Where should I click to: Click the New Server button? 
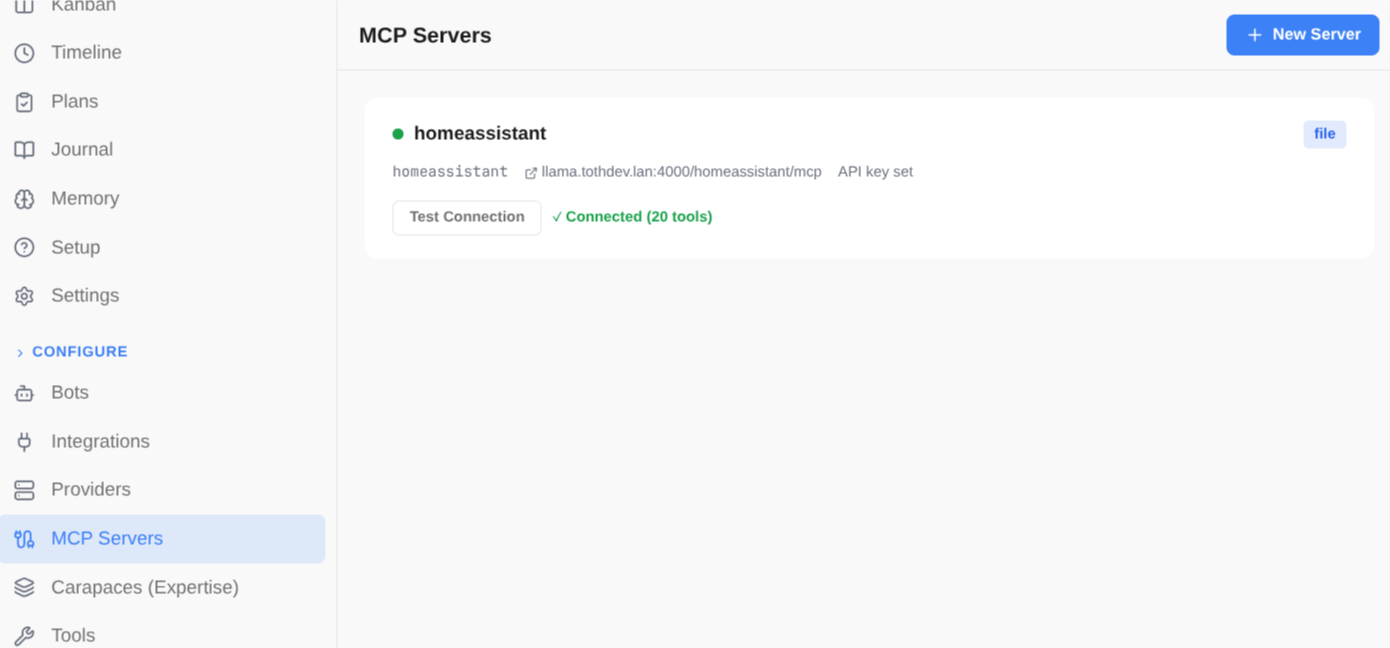(x=1302, y=34)
